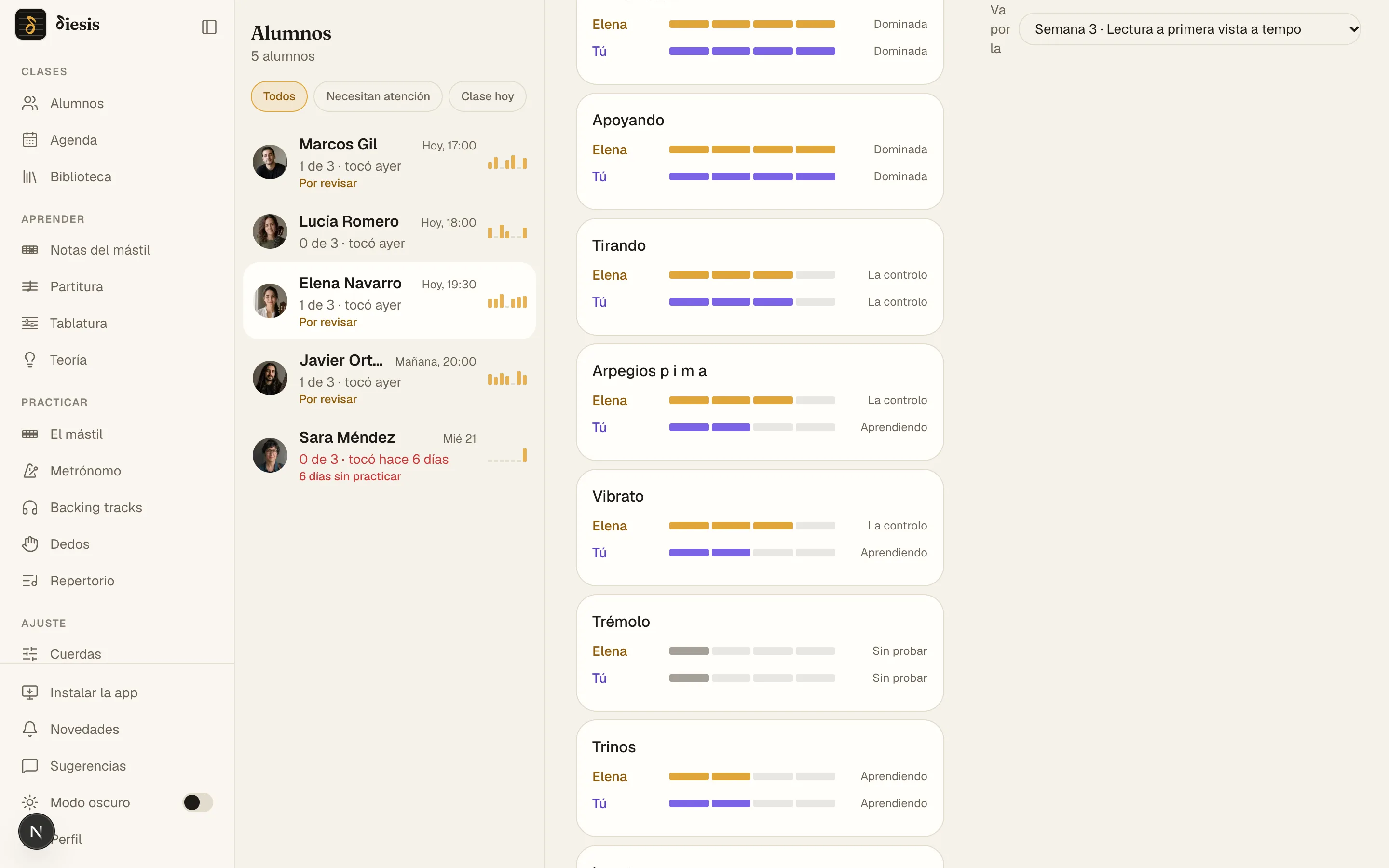Screen dimensions: 1389x868
Task: Click the Trémolo card title
Action: 621,622
